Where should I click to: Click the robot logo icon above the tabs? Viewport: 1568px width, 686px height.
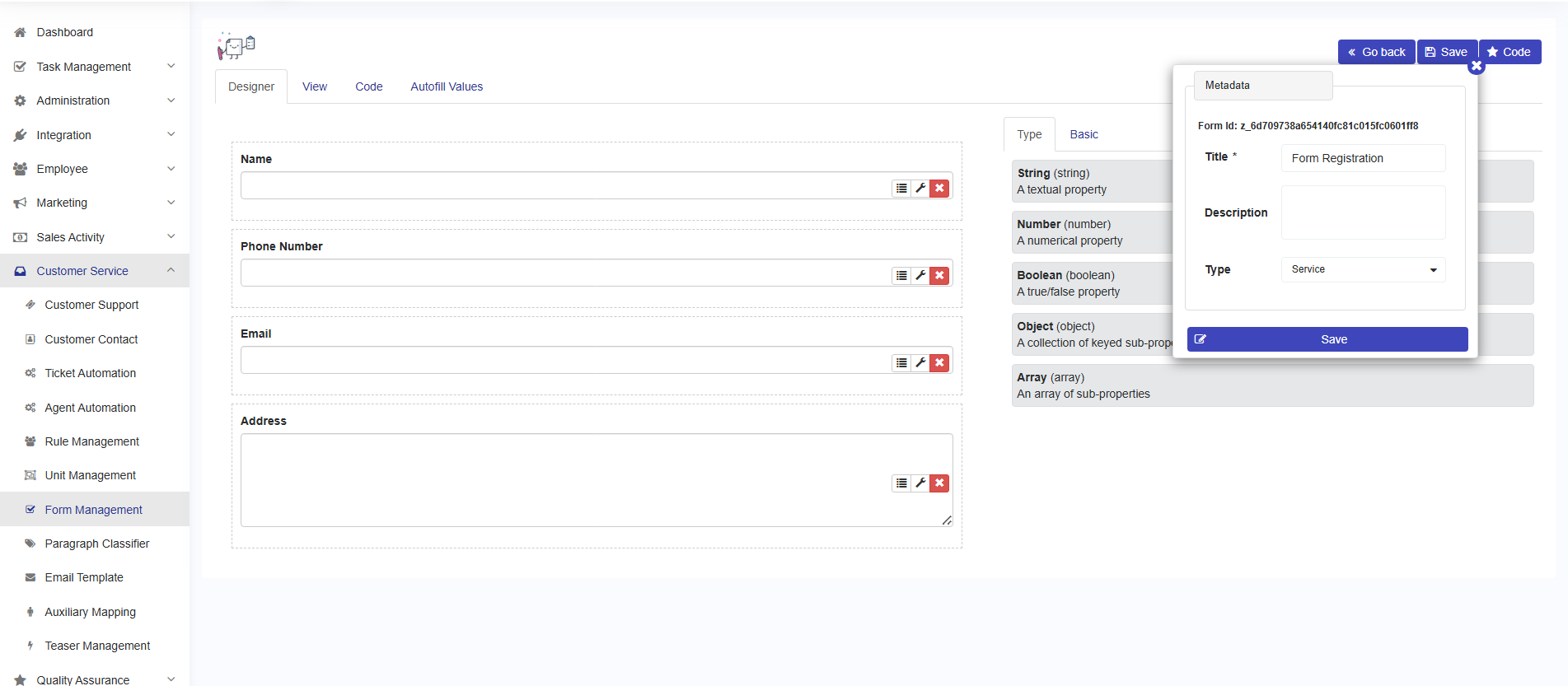236,46
